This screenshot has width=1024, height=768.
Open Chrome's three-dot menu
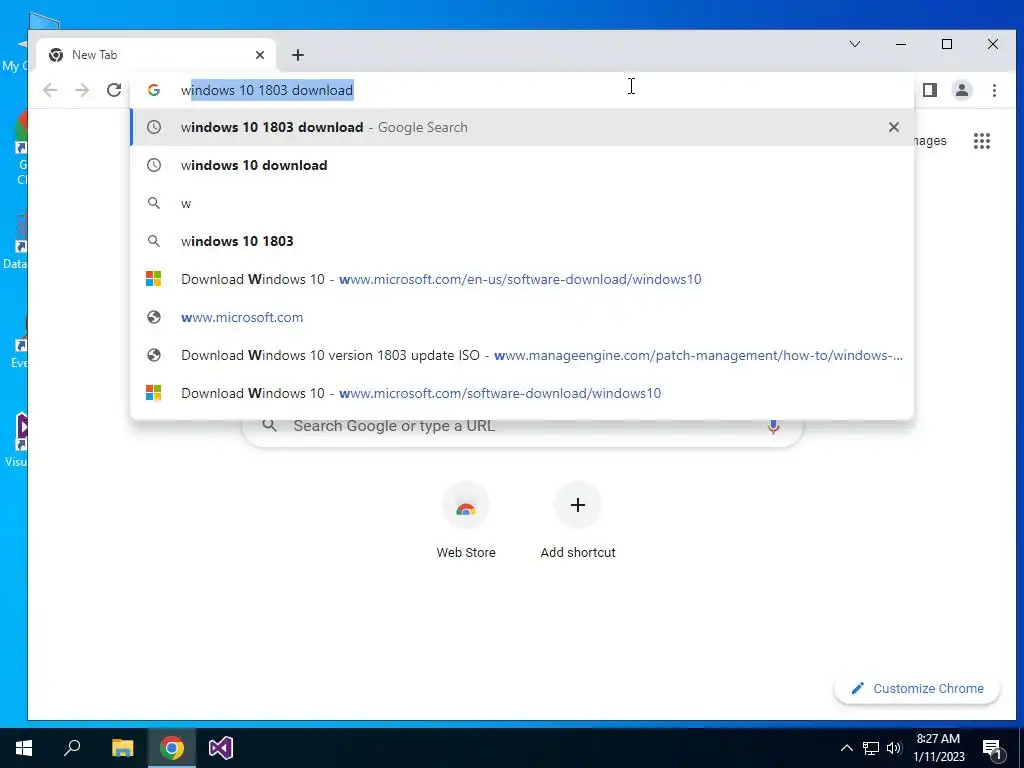(994, 90)
